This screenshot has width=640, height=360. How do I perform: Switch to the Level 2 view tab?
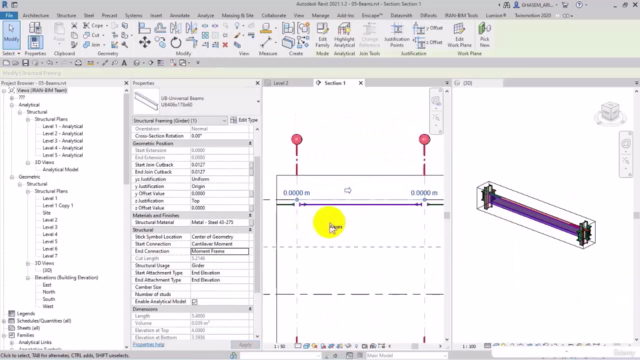click(x=281, y=83)
